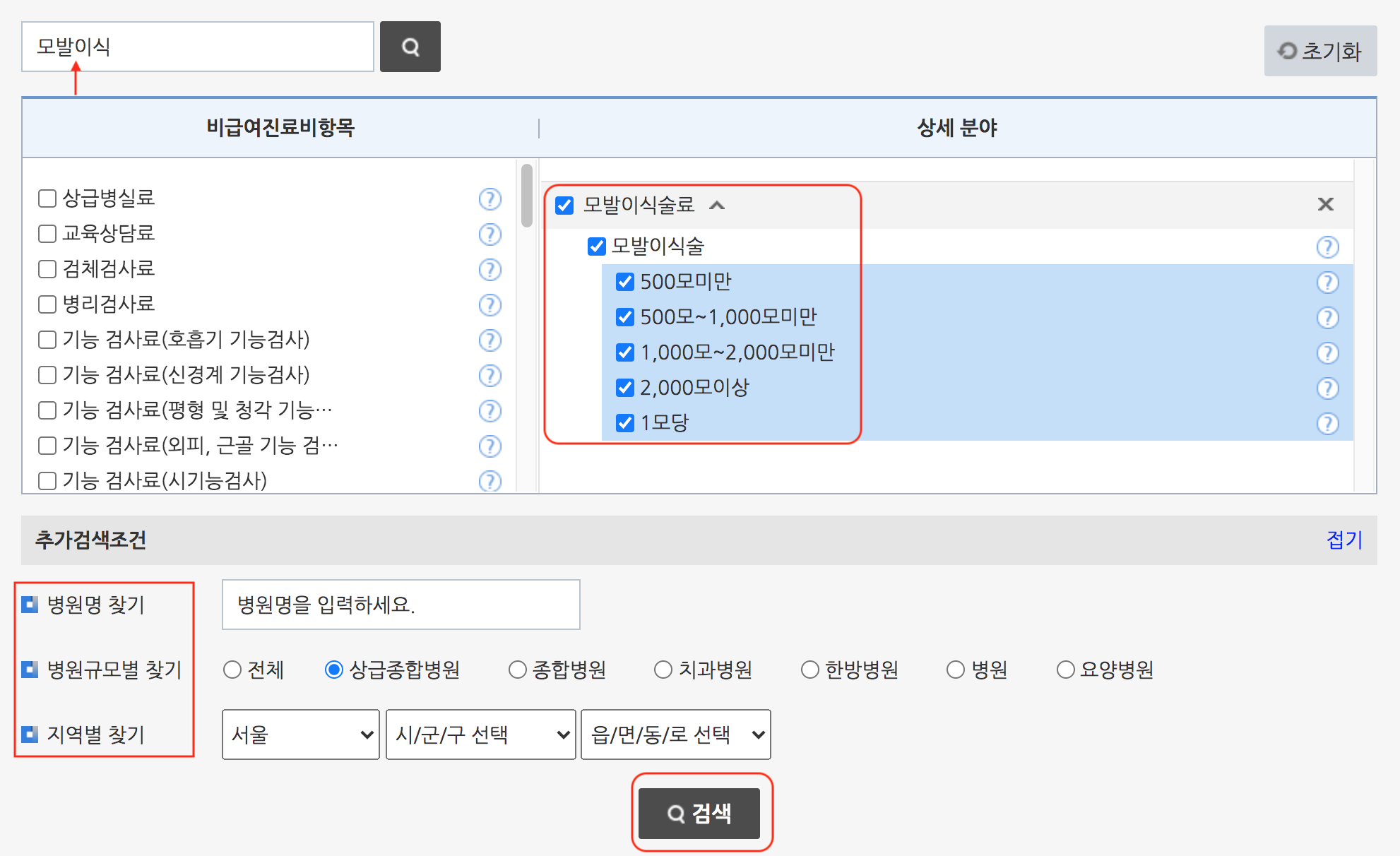Remove 모발이식술료 filter with the X icon

pos(1326,204)
